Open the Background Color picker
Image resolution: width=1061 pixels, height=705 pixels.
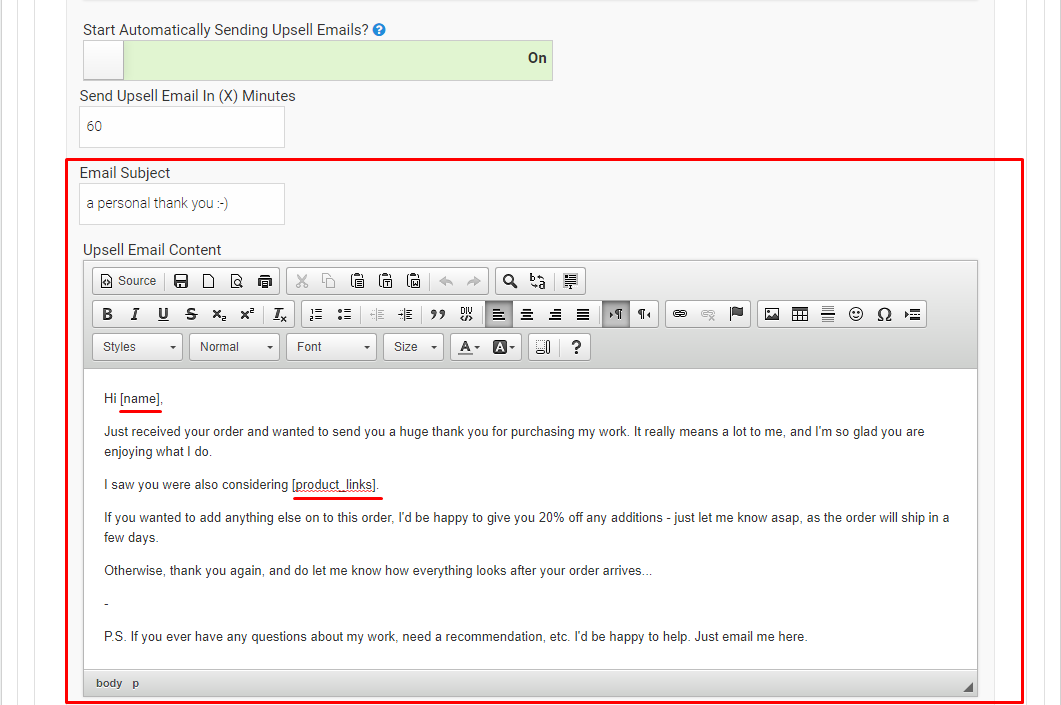pos(503,347)
